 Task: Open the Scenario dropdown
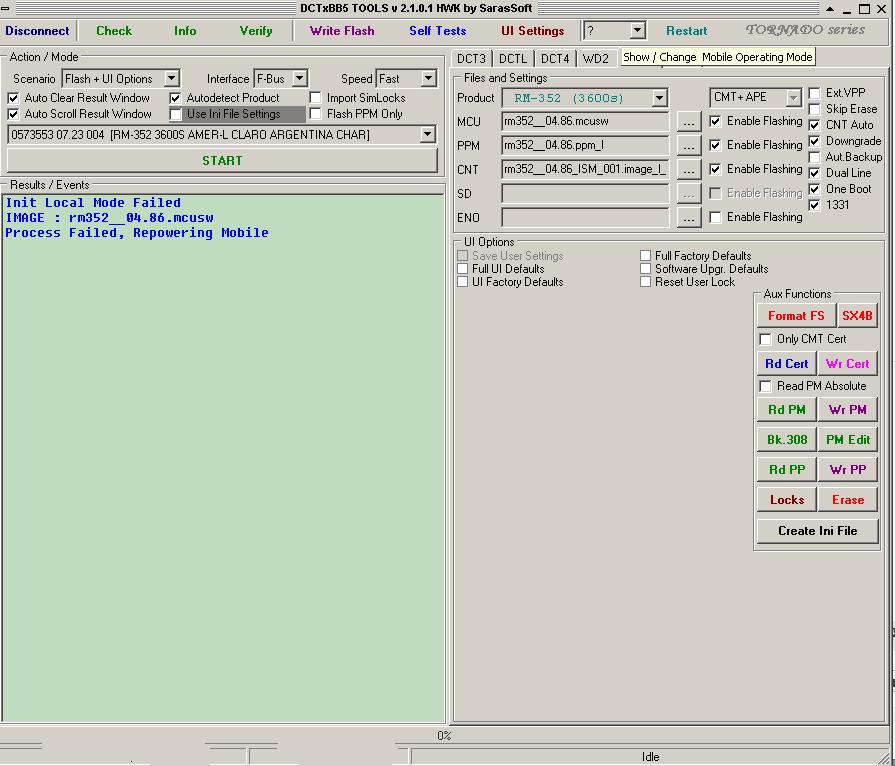tap(171, 78)
